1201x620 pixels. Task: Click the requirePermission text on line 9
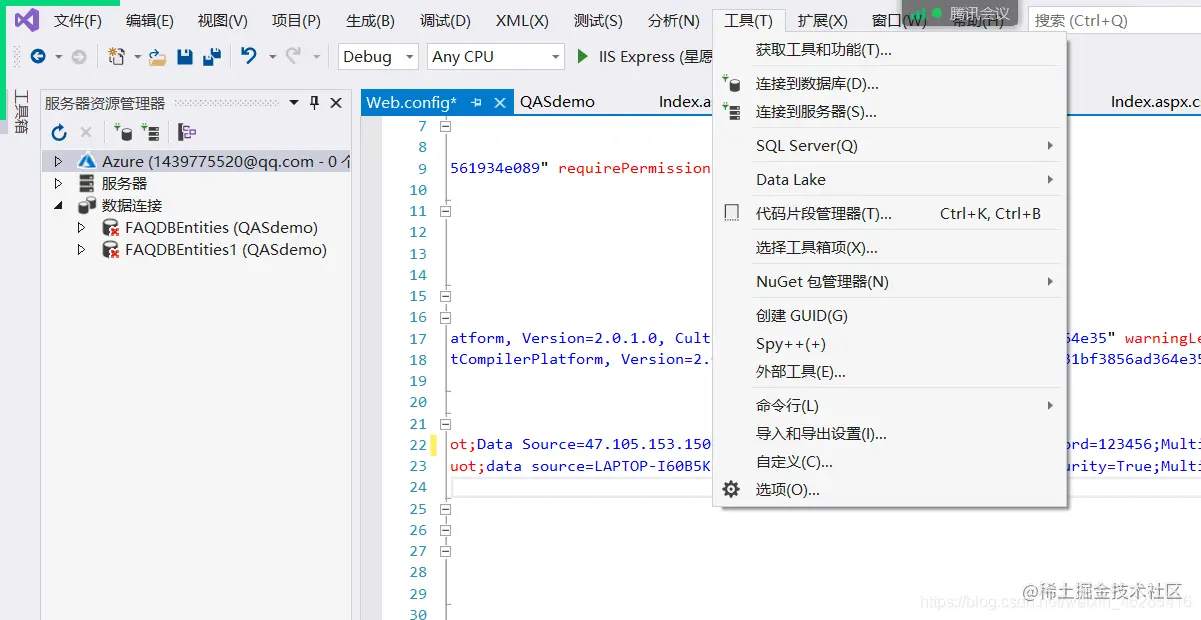[x=634, y=168]
